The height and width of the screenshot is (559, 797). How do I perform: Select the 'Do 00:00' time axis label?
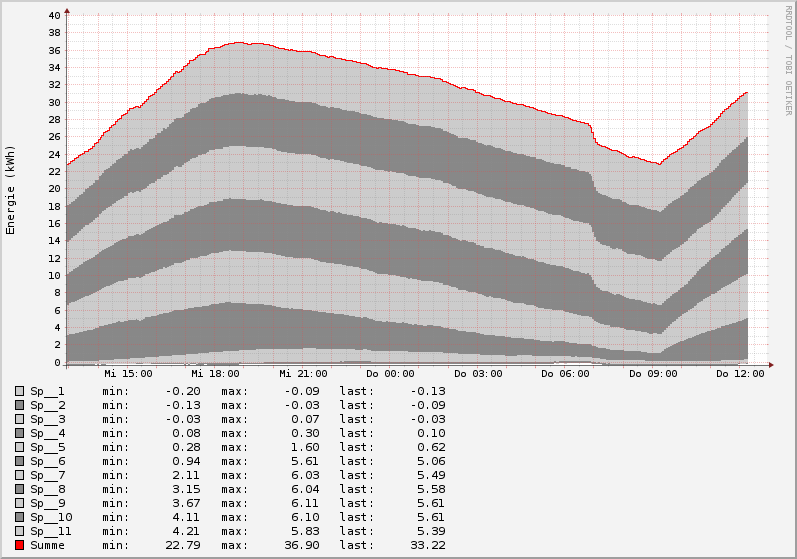(x=391, y=374)
